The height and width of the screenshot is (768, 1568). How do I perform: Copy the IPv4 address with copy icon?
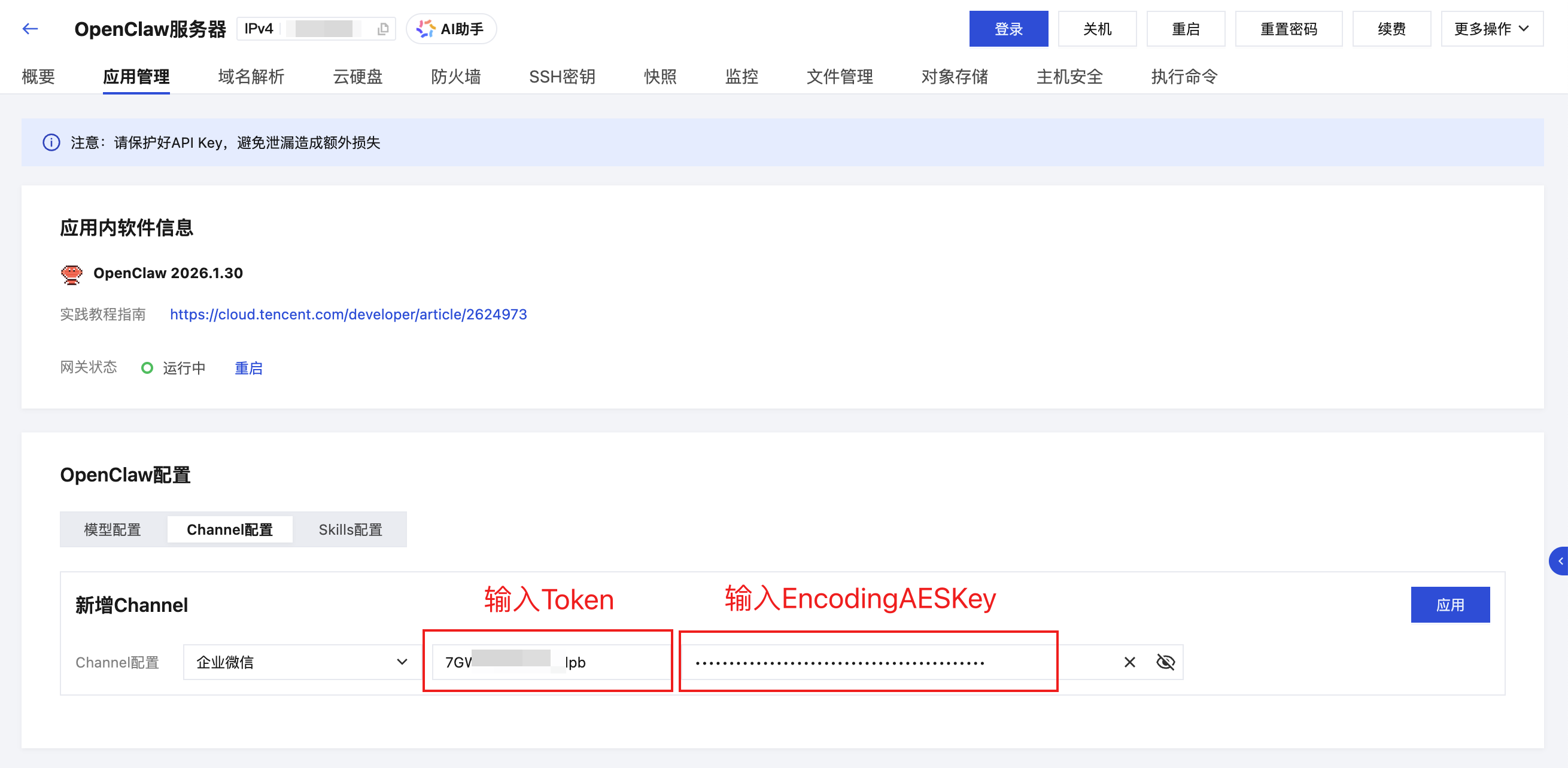[383, 29]
